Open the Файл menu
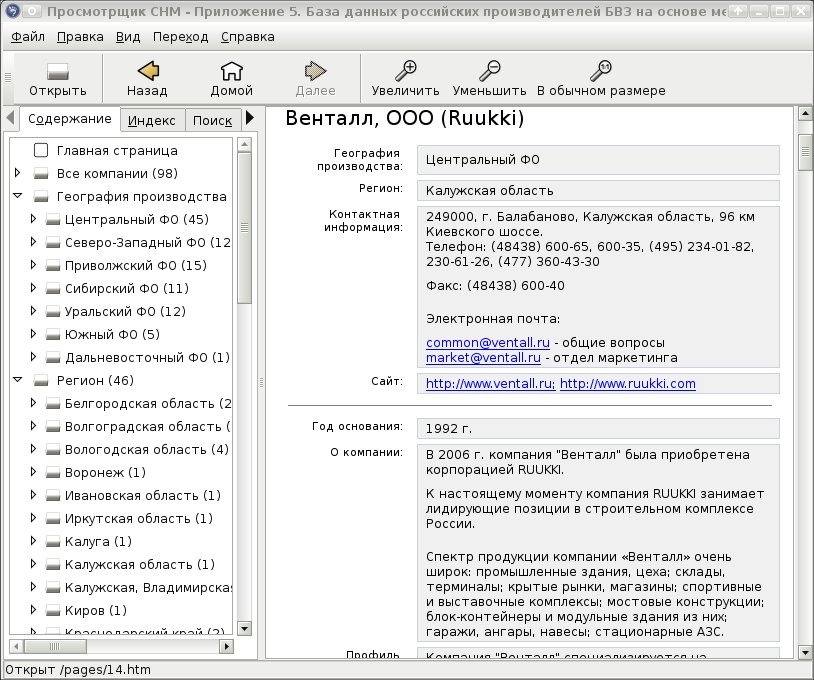 click(x=28, y=37)
